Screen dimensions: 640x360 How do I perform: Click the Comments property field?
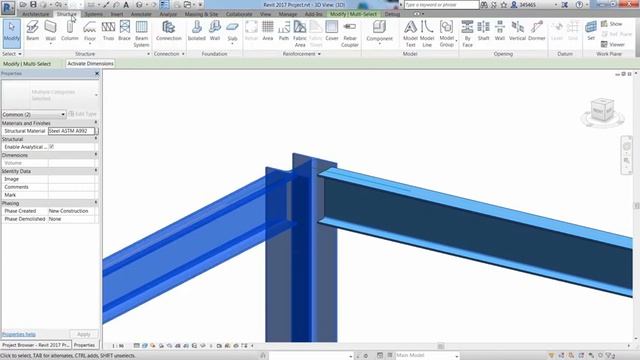click(x=72, y=187)
